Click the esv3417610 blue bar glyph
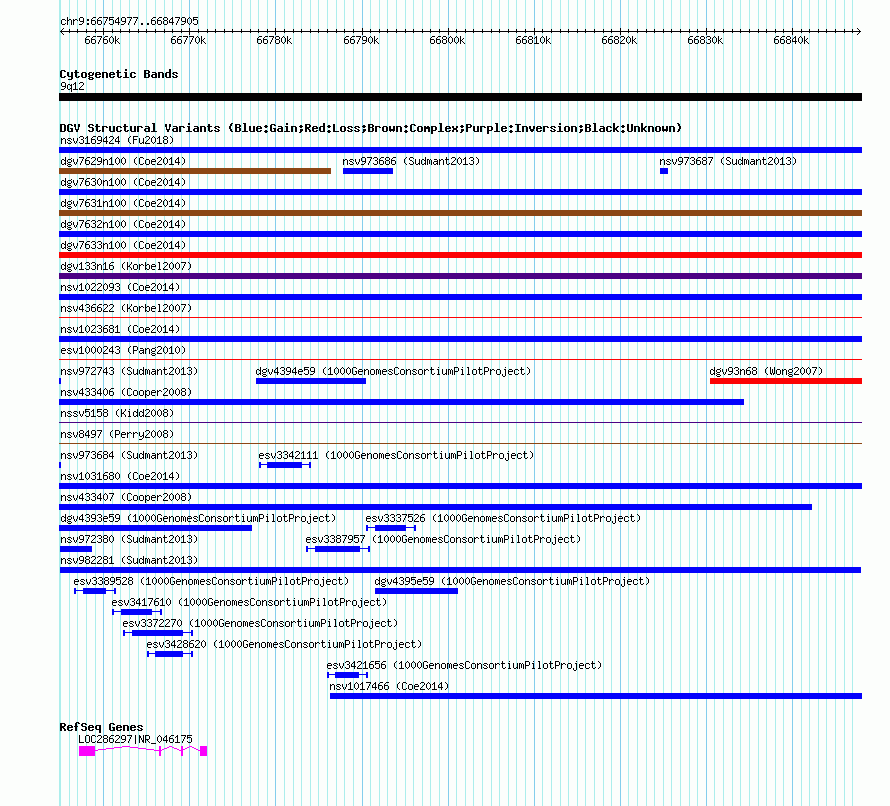The image size is (890, 806). [x=137, y=612]
